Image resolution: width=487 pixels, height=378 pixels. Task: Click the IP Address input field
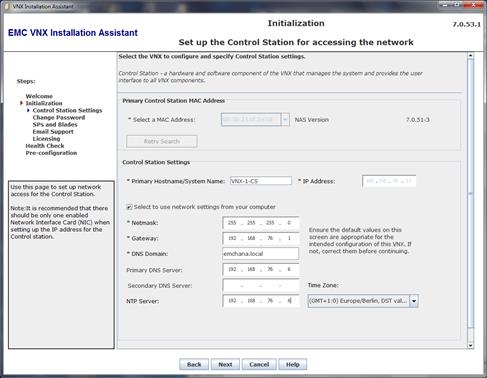[x=389, y=181]
